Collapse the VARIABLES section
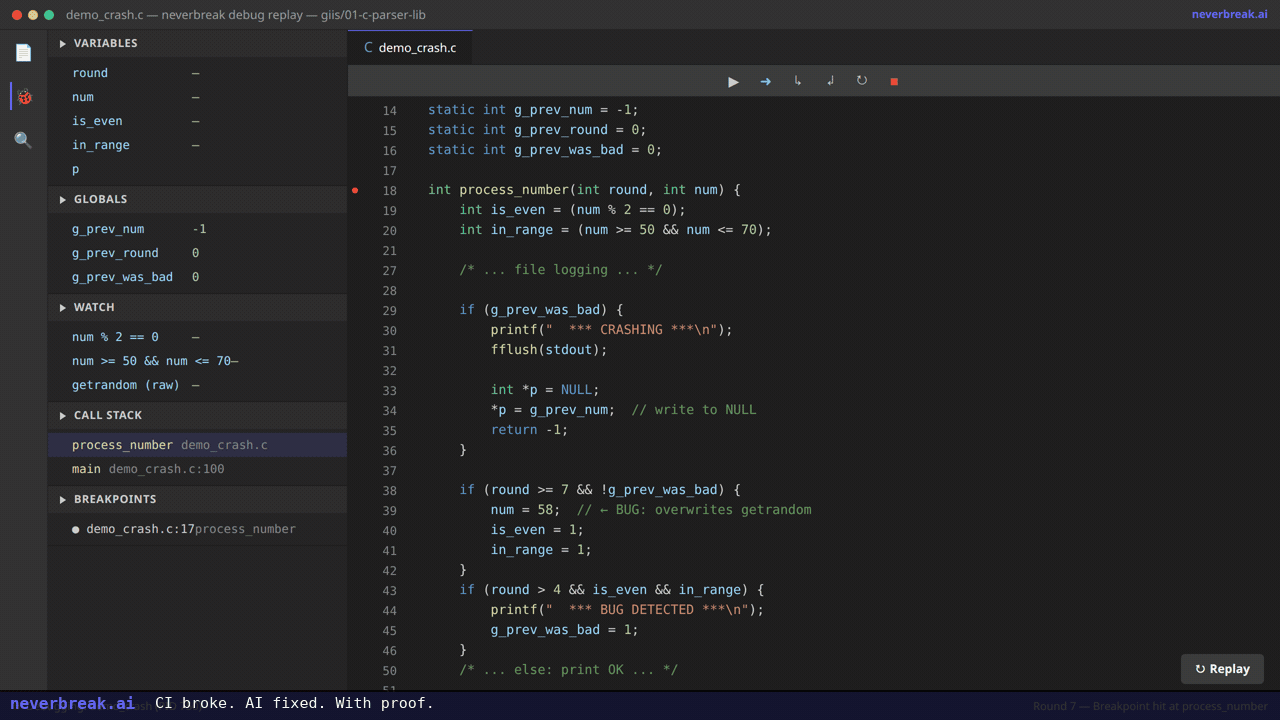Image resolution: width=1280 pixels, height=720 pixels. pos(63,43)
